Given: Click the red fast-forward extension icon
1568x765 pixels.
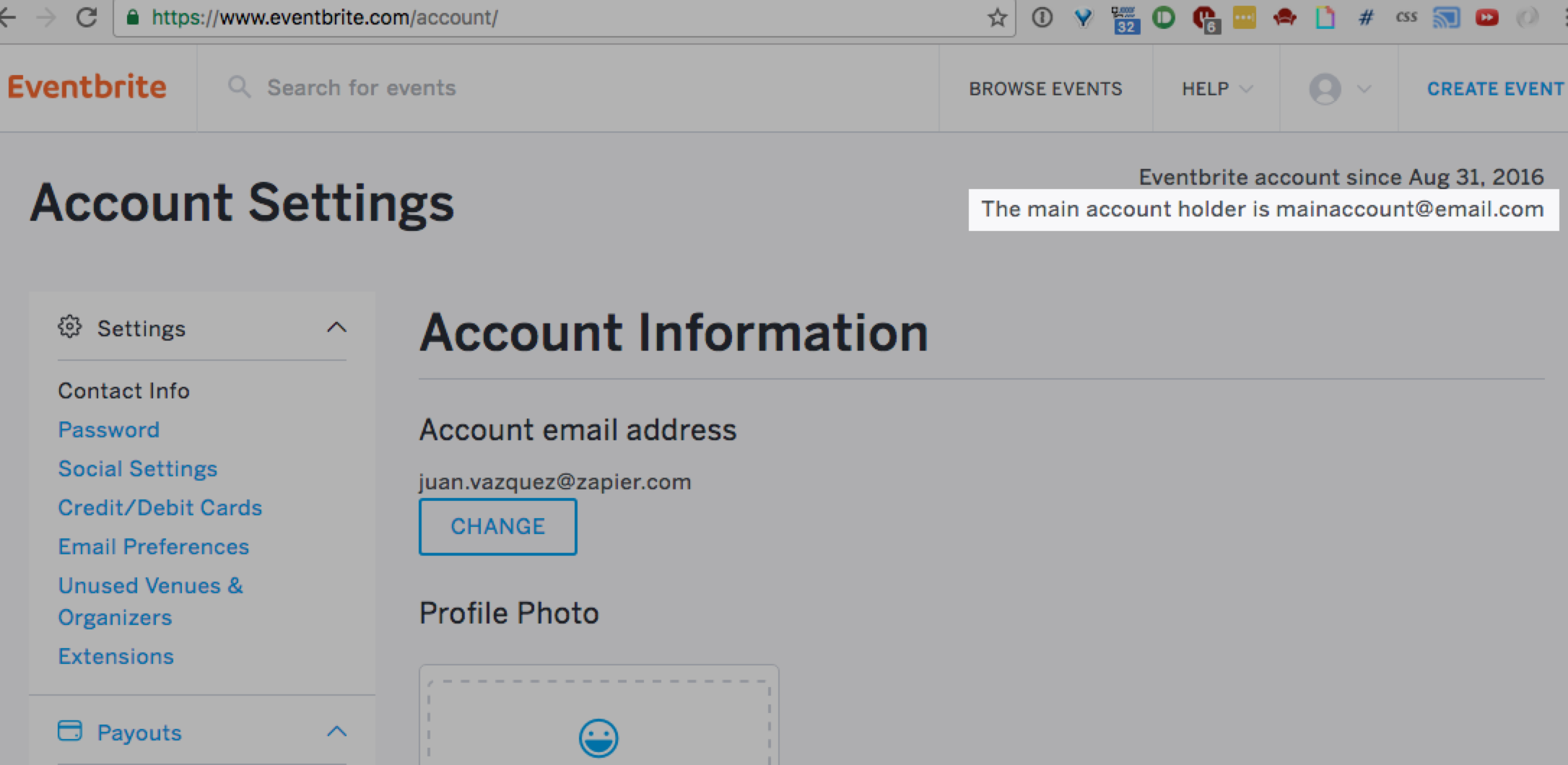Looking at the screenshot, I should [x=1487, y=17].
